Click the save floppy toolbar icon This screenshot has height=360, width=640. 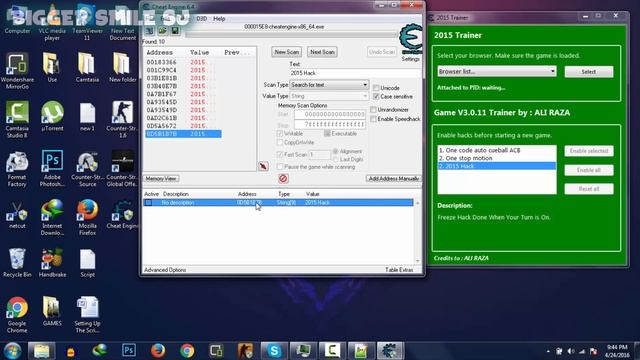(175, 31)
